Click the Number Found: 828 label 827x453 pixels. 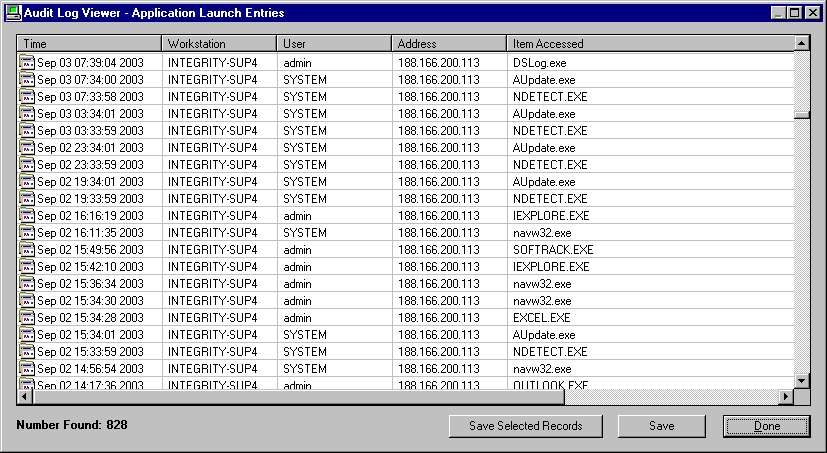coord(72,425)
